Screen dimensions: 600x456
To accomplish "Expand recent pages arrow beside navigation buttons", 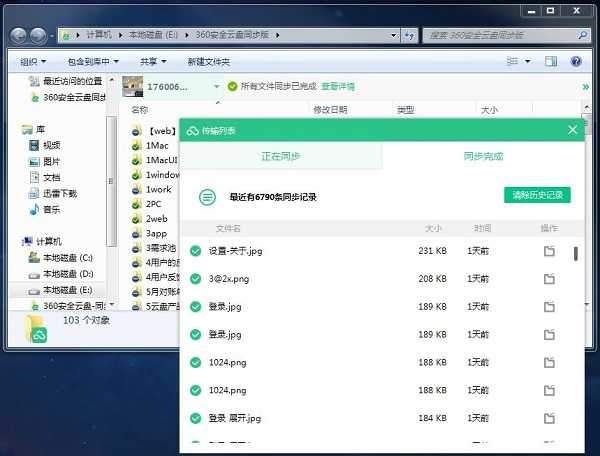I will (51, 36).
